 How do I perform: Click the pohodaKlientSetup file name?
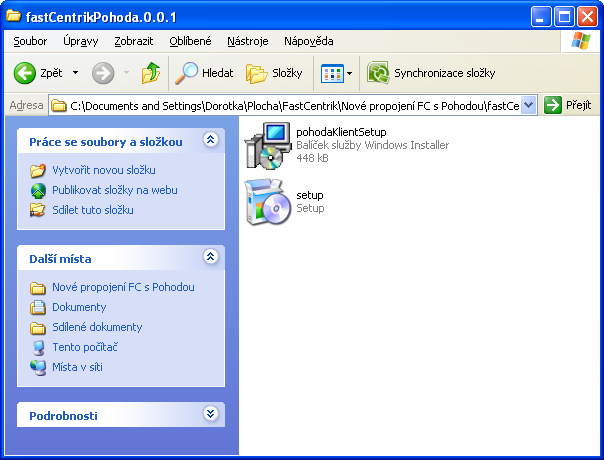tap(341, 132)
